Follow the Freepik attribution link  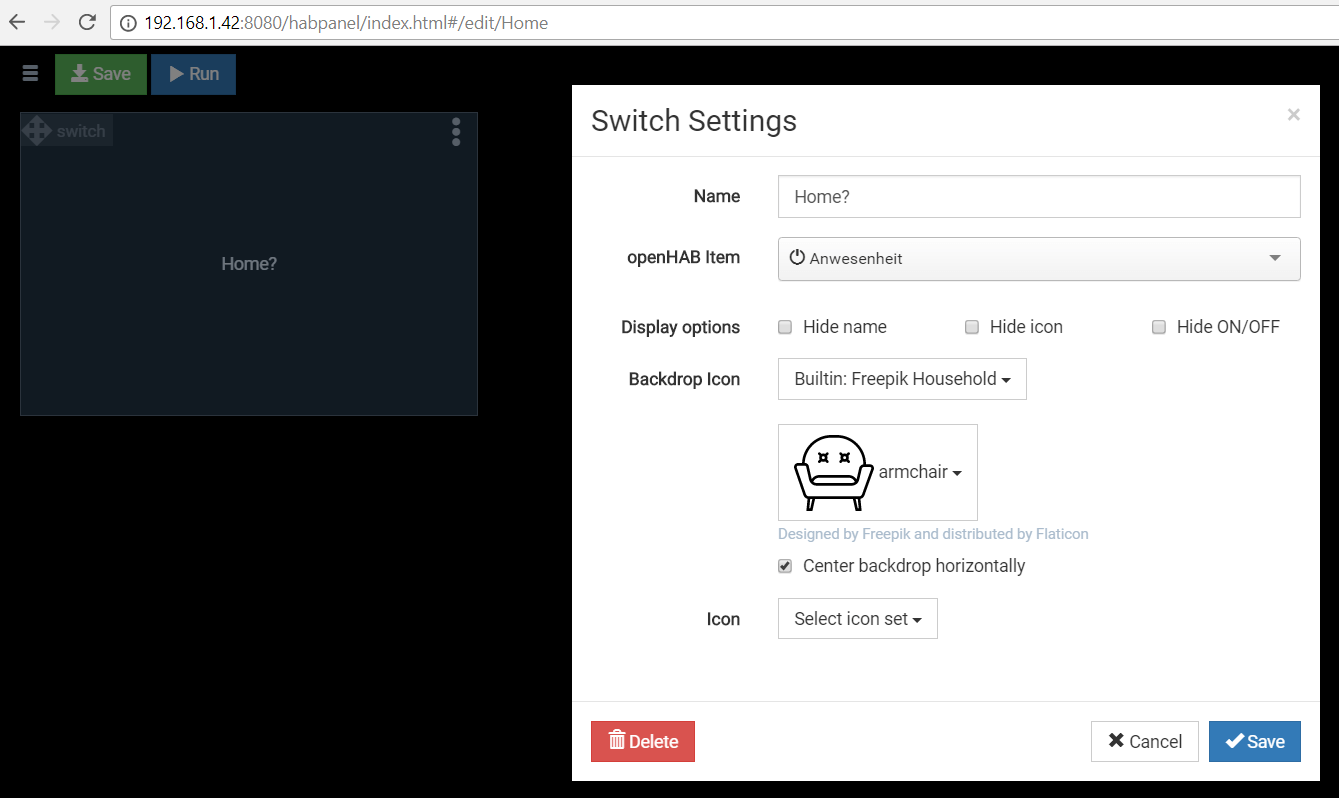(933, 533)
